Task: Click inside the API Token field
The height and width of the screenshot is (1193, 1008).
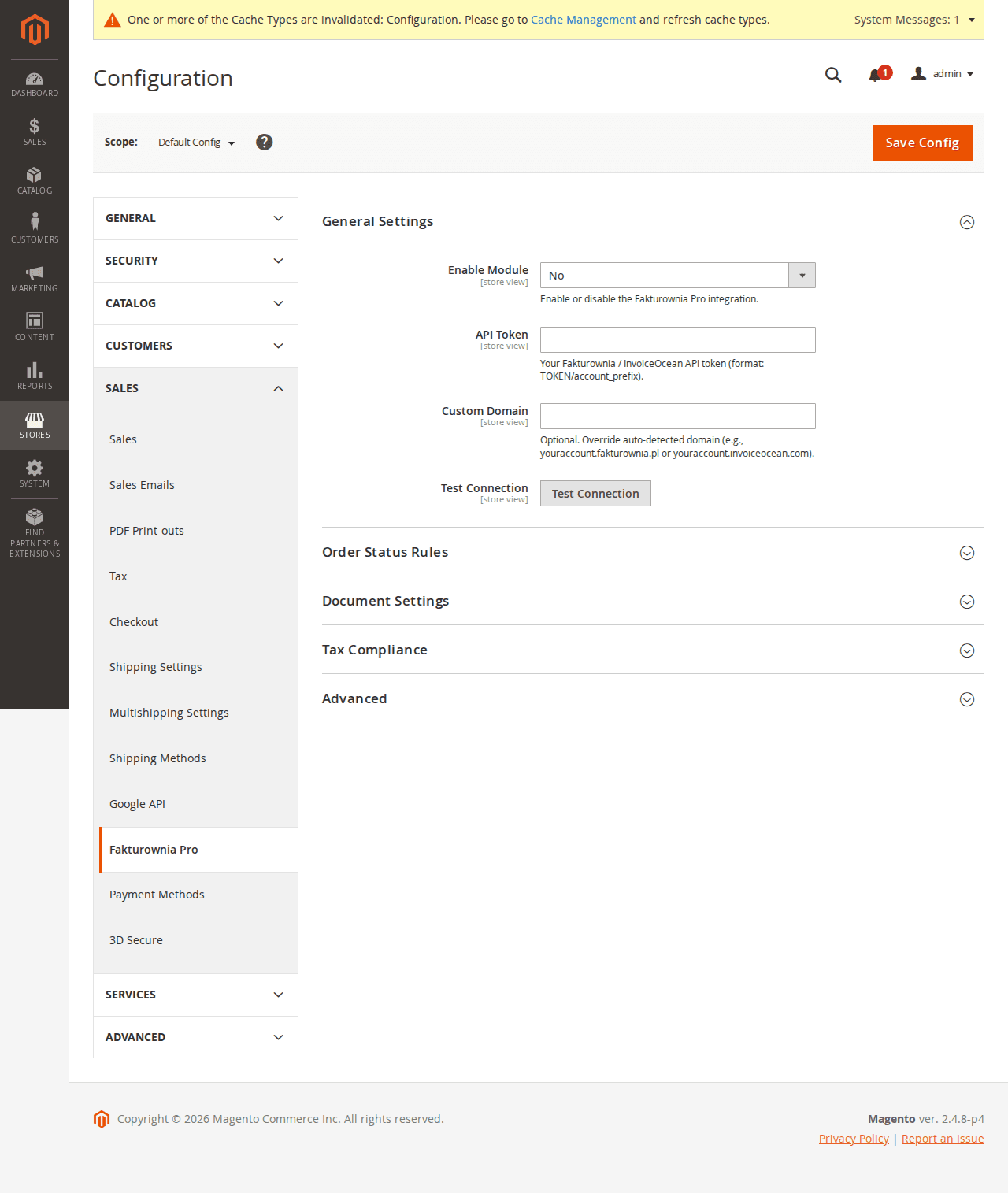Action: coord(677,339)
